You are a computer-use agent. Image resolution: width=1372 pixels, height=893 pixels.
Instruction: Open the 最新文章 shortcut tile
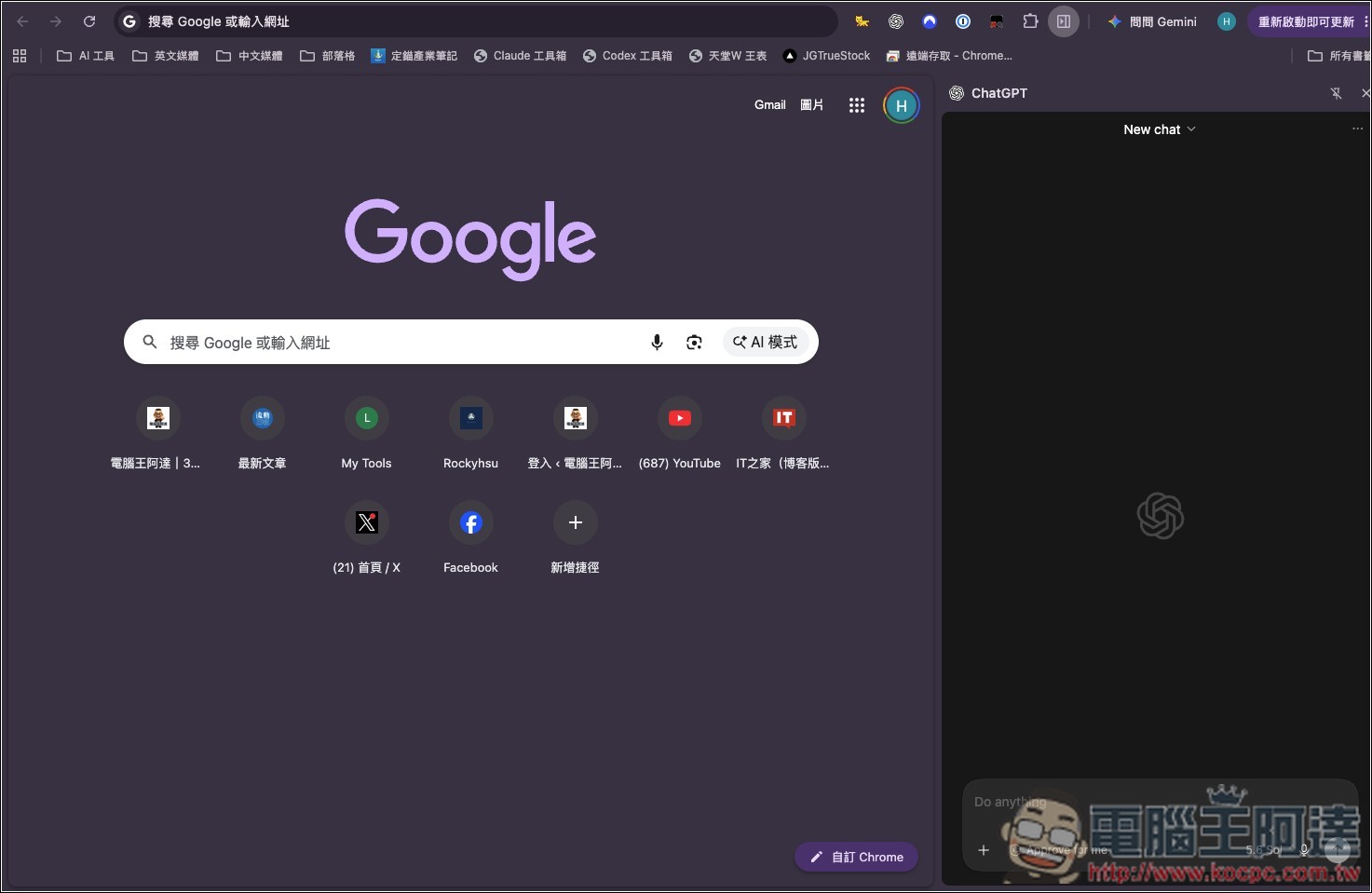pos(263,434)
